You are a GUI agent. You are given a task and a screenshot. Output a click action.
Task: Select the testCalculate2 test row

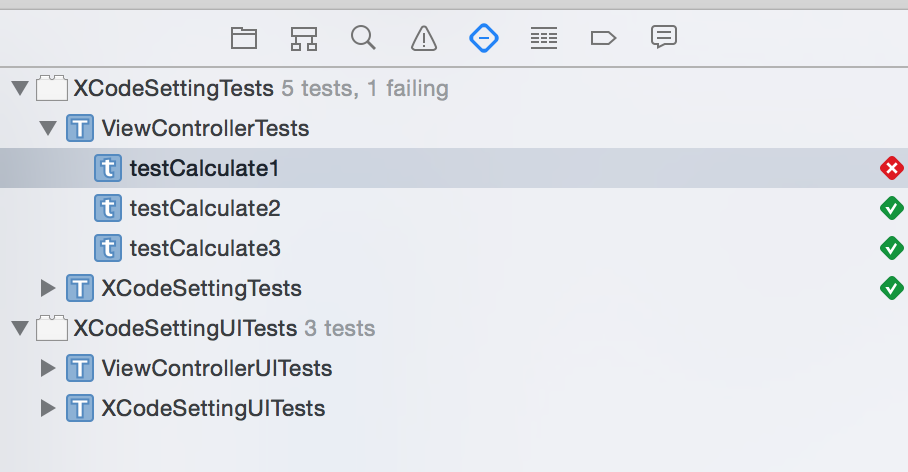tap(205, 209)
